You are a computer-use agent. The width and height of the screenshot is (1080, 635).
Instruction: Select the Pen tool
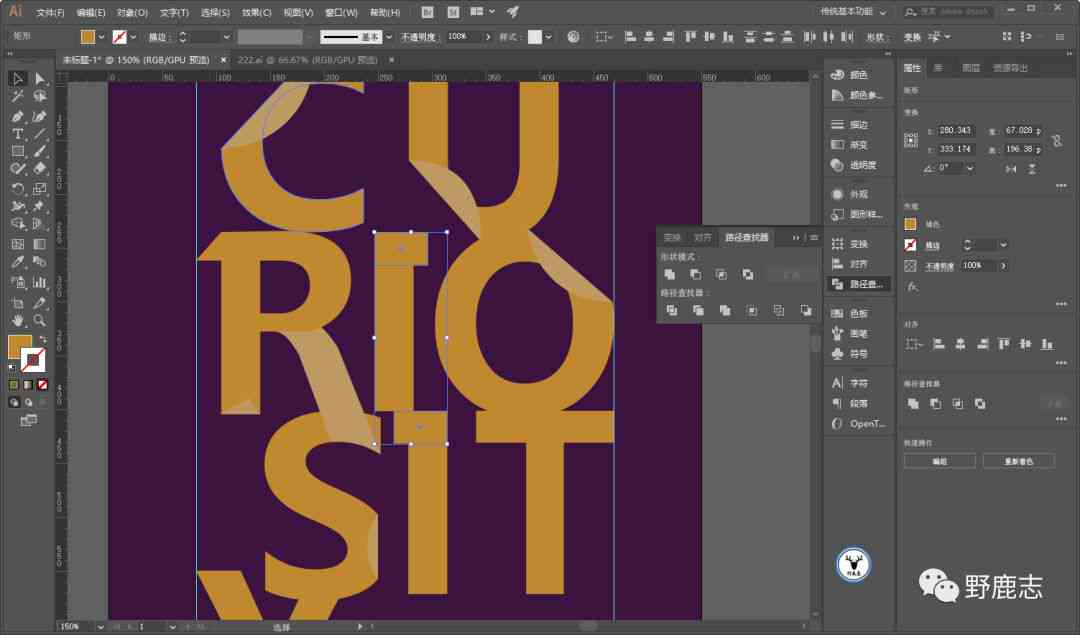18,116
